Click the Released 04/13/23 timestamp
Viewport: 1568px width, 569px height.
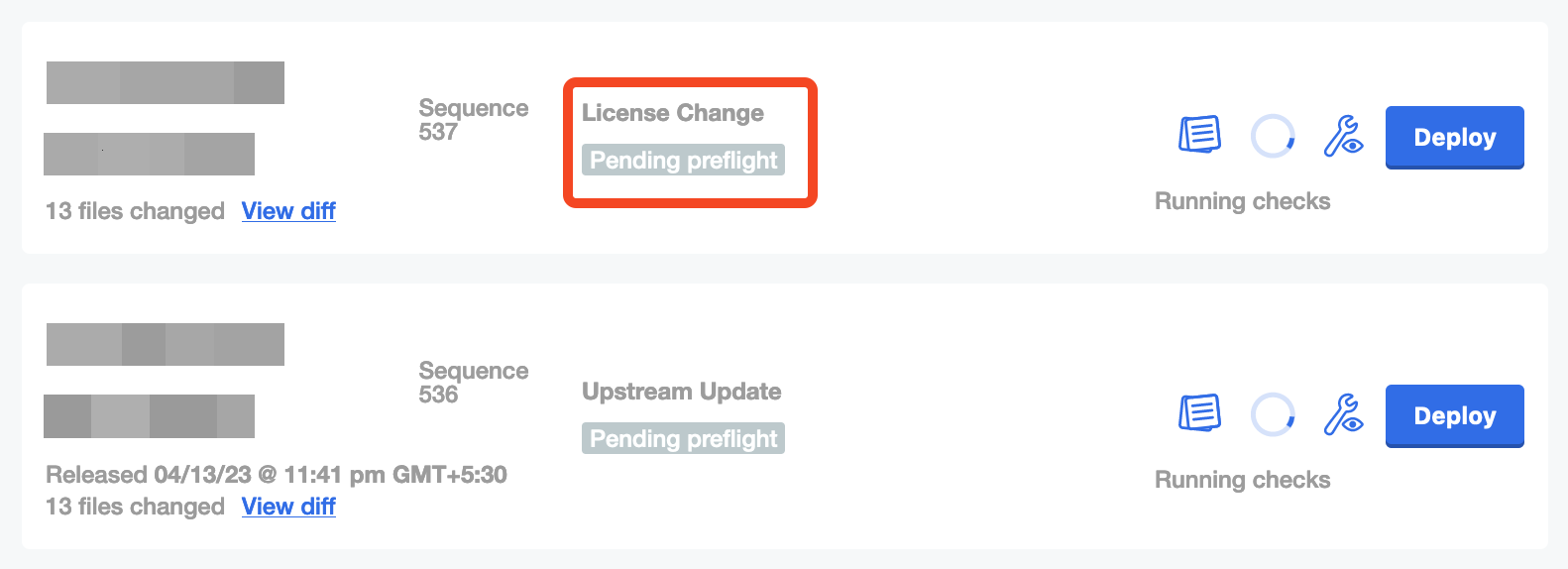coord(276,475)
